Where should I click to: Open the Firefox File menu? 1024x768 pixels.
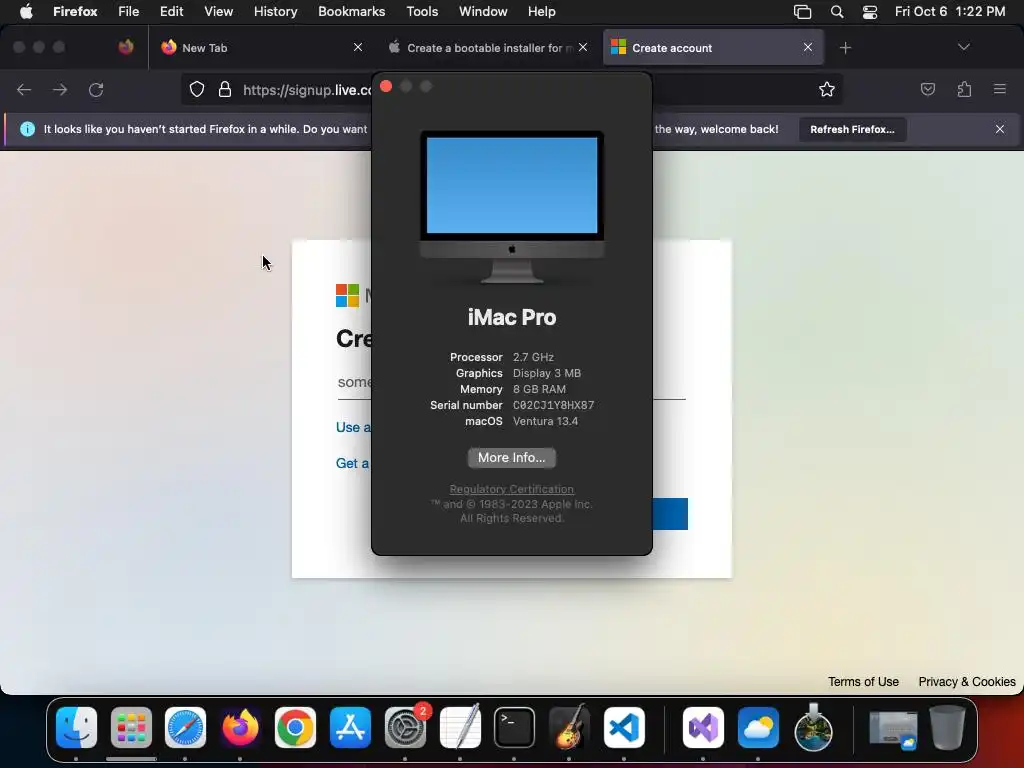tap(129, 12)
